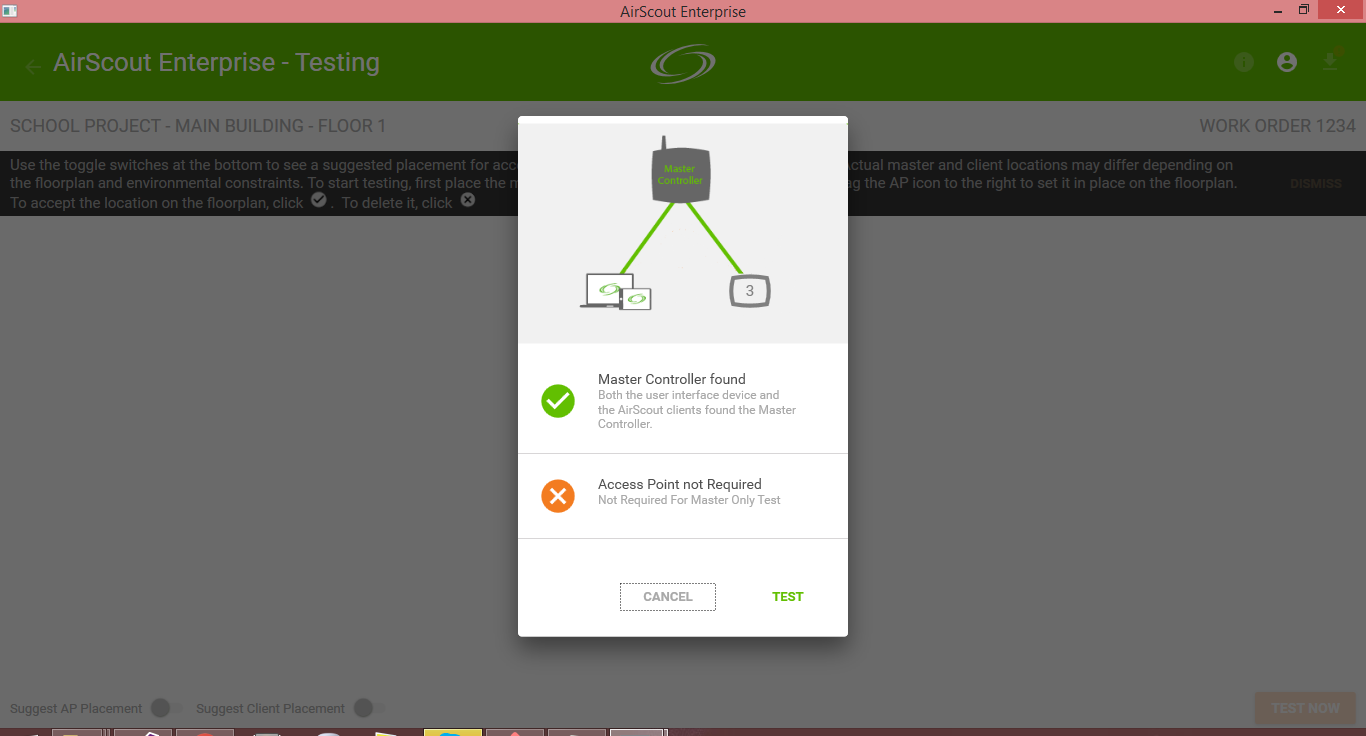This screenshot has height=736, width=1366.
Task: Click the app icon in the title bar
Action: coord(10,10)
